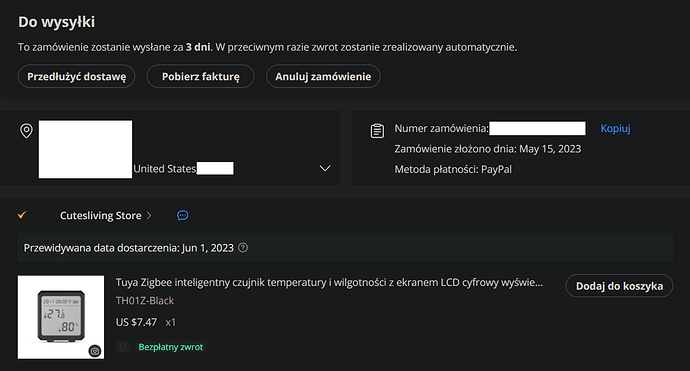This screenshot has height=371, width=690.
Task: Open chat with Cutesliving Store seller
Action: (x=183, y=215)
